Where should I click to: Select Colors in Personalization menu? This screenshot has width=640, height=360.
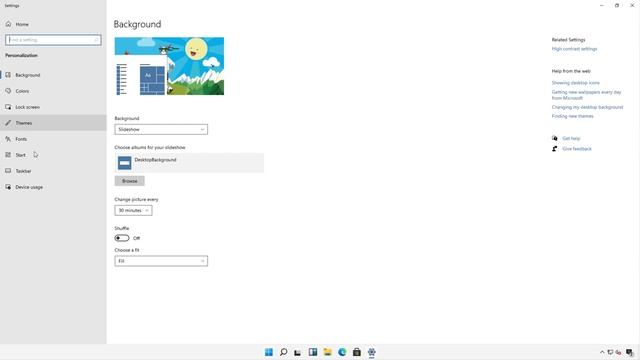(x=53, y=91)
